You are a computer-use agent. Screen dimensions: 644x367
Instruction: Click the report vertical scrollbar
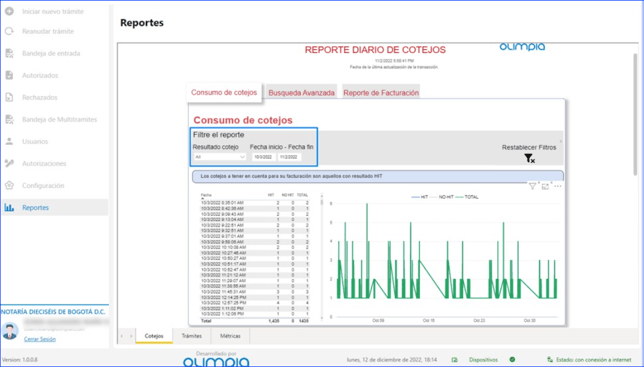point(635,115)
